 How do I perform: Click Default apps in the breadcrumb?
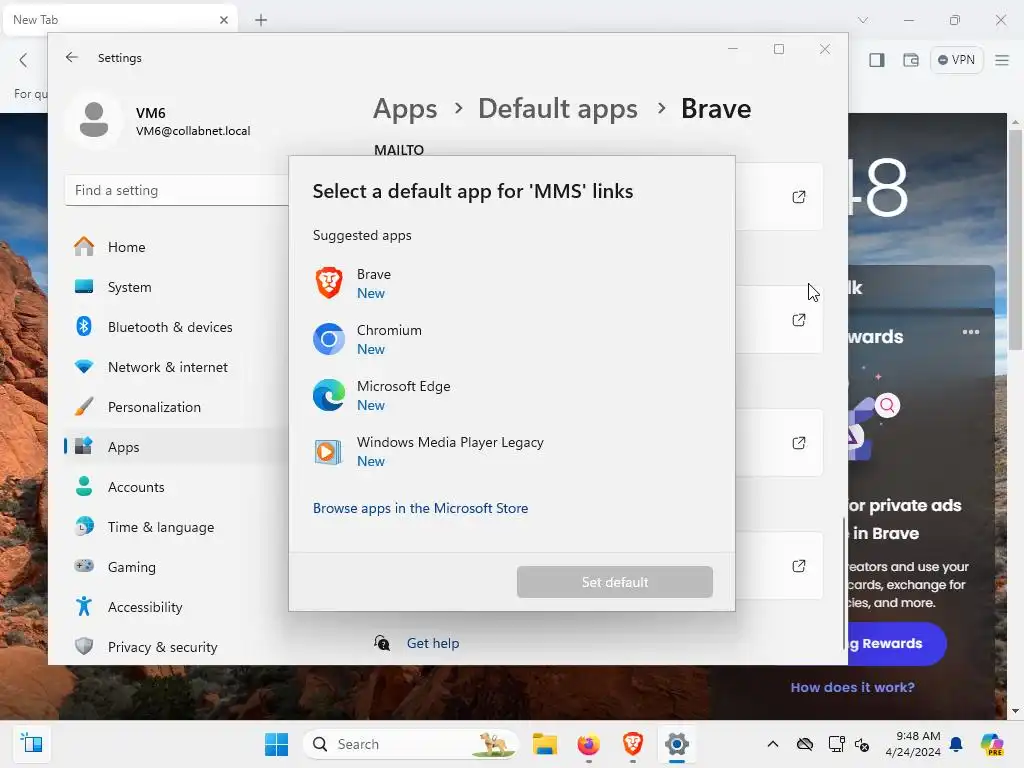(558, 109)
